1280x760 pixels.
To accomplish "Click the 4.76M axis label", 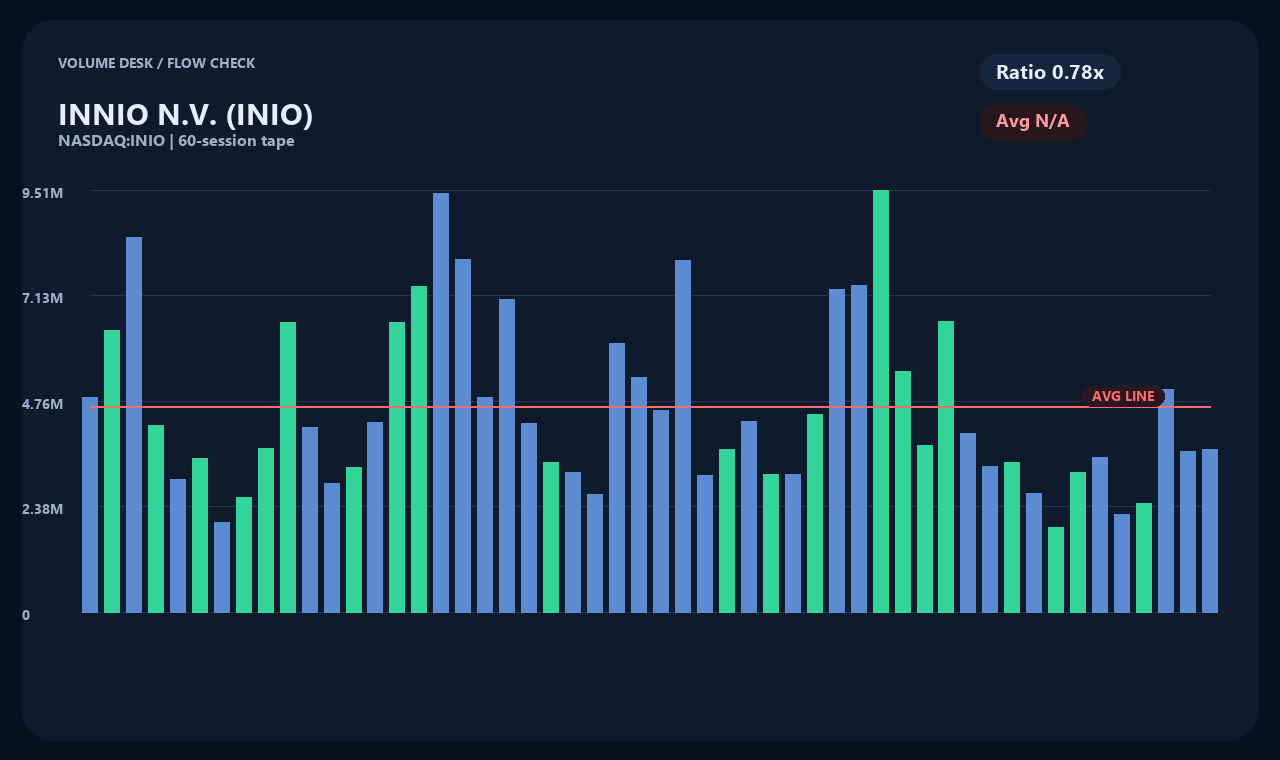I will pyautogui.click(x=43, y=404).
